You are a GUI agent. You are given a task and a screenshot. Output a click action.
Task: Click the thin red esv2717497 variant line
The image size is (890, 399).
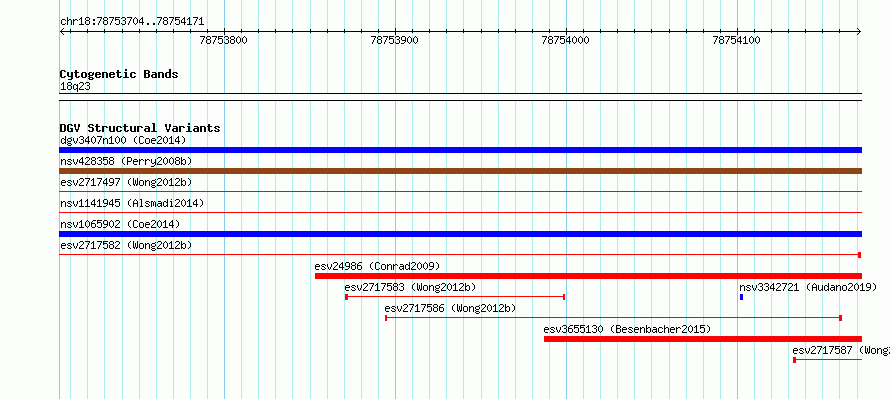(x=460, y=192)
